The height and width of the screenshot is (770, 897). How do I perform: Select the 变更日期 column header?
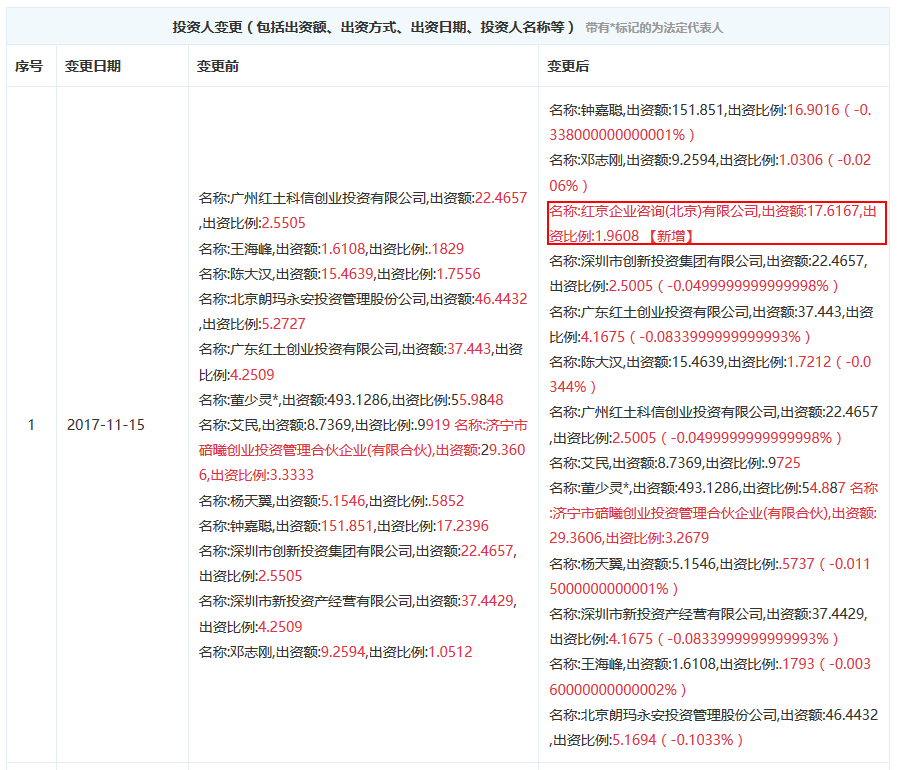tap(93, 66)
